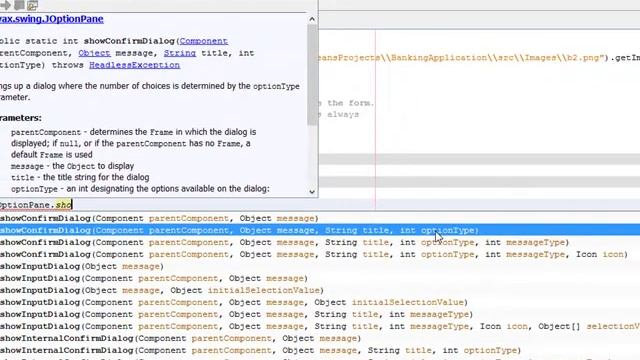Open the javax.swing.JOptionPane class link
The image size is (640, 360).
51,19
